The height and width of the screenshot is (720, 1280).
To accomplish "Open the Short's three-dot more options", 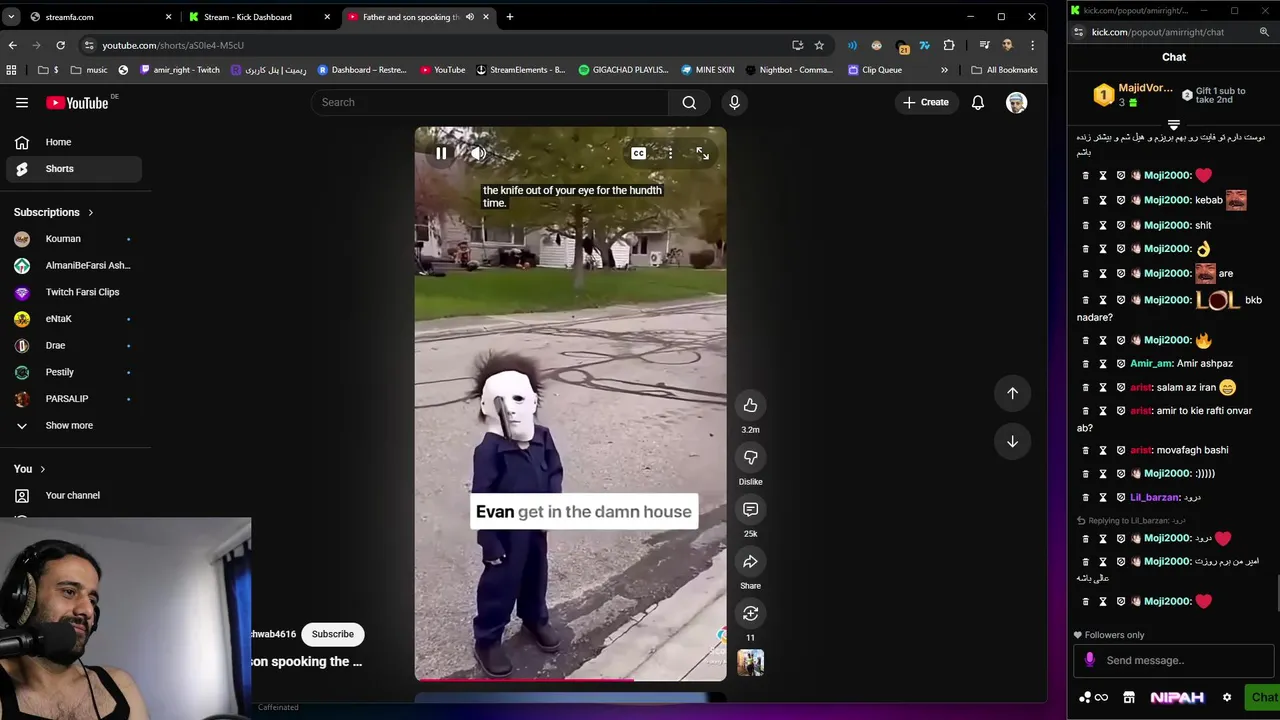I will pyautogui.click(x=670, y=153).
